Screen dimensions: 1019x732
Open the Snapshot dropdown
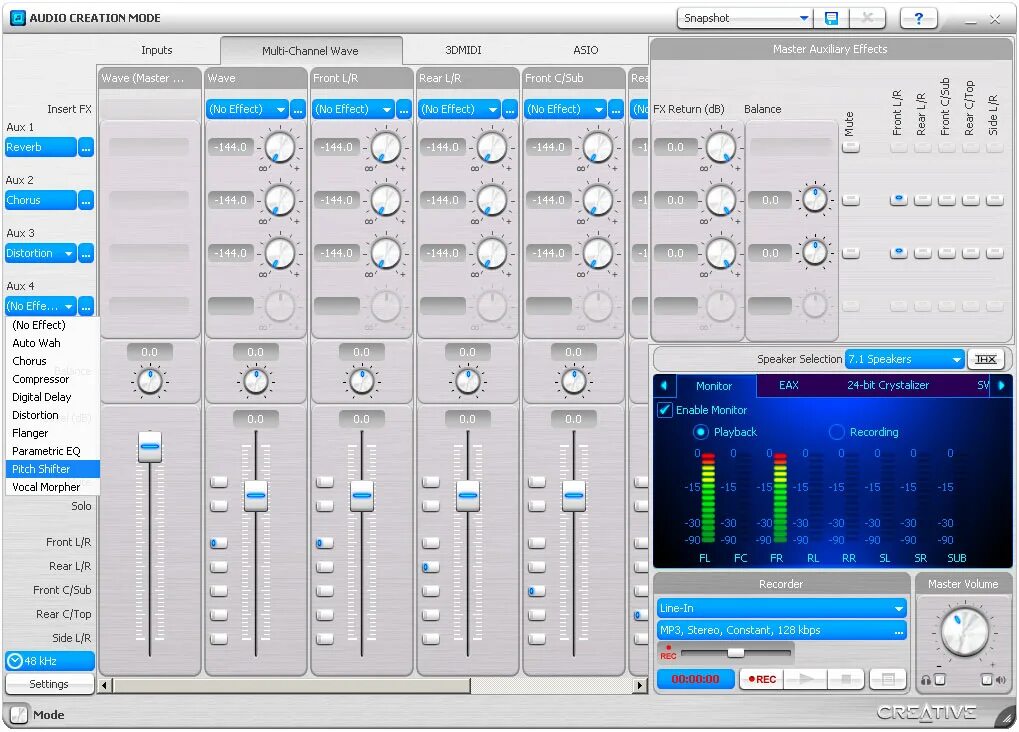point(745,18)
